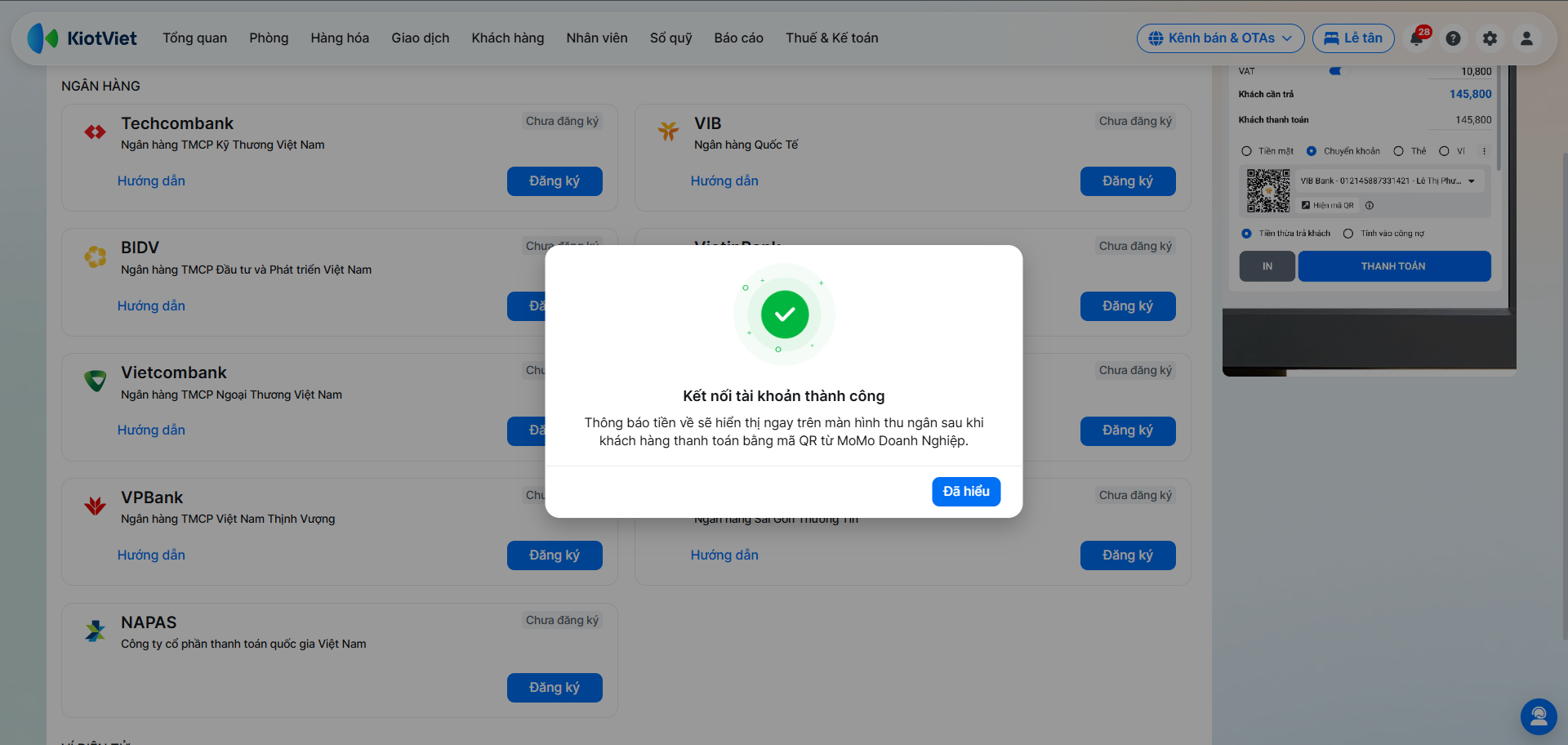The width and height of the screenshot is (1568, 745).
Task: Click the "VIB" bank name
Action: pos(708,123)
